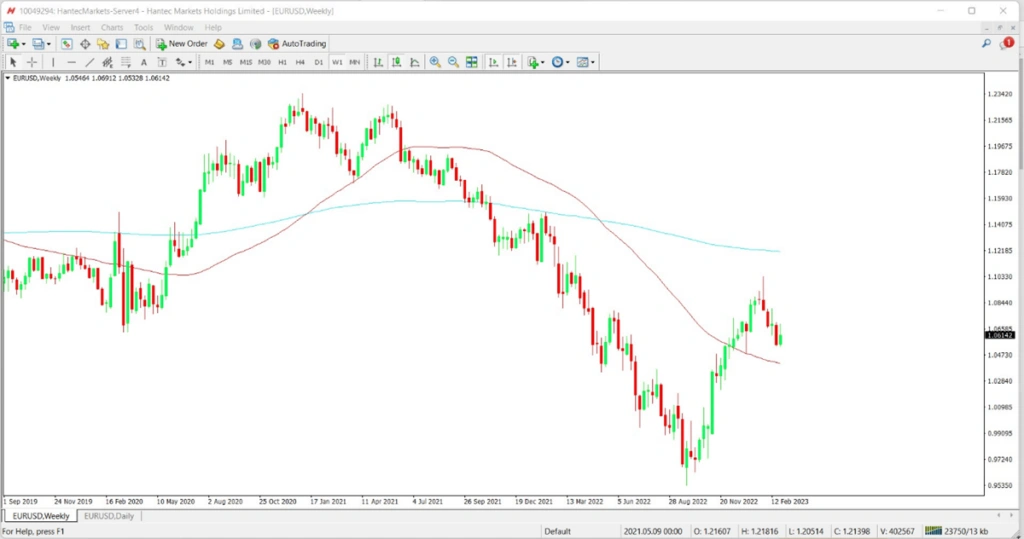Select the trendline drawing tool
The image size is (1024, 539).
[x=90, y=62]
